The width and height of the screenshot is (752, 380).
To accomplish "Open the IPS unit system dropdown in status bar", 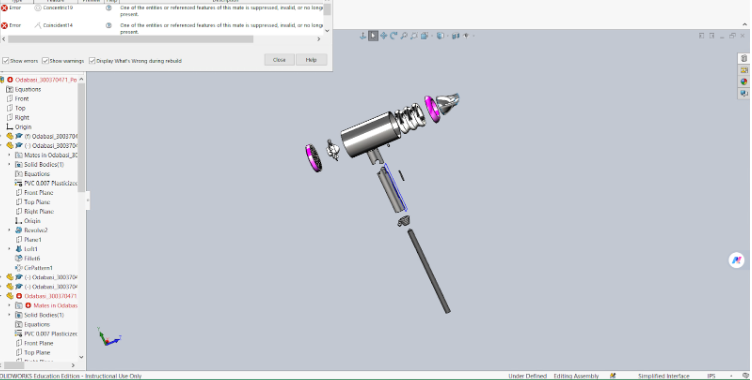I will [x=732, y=376].
